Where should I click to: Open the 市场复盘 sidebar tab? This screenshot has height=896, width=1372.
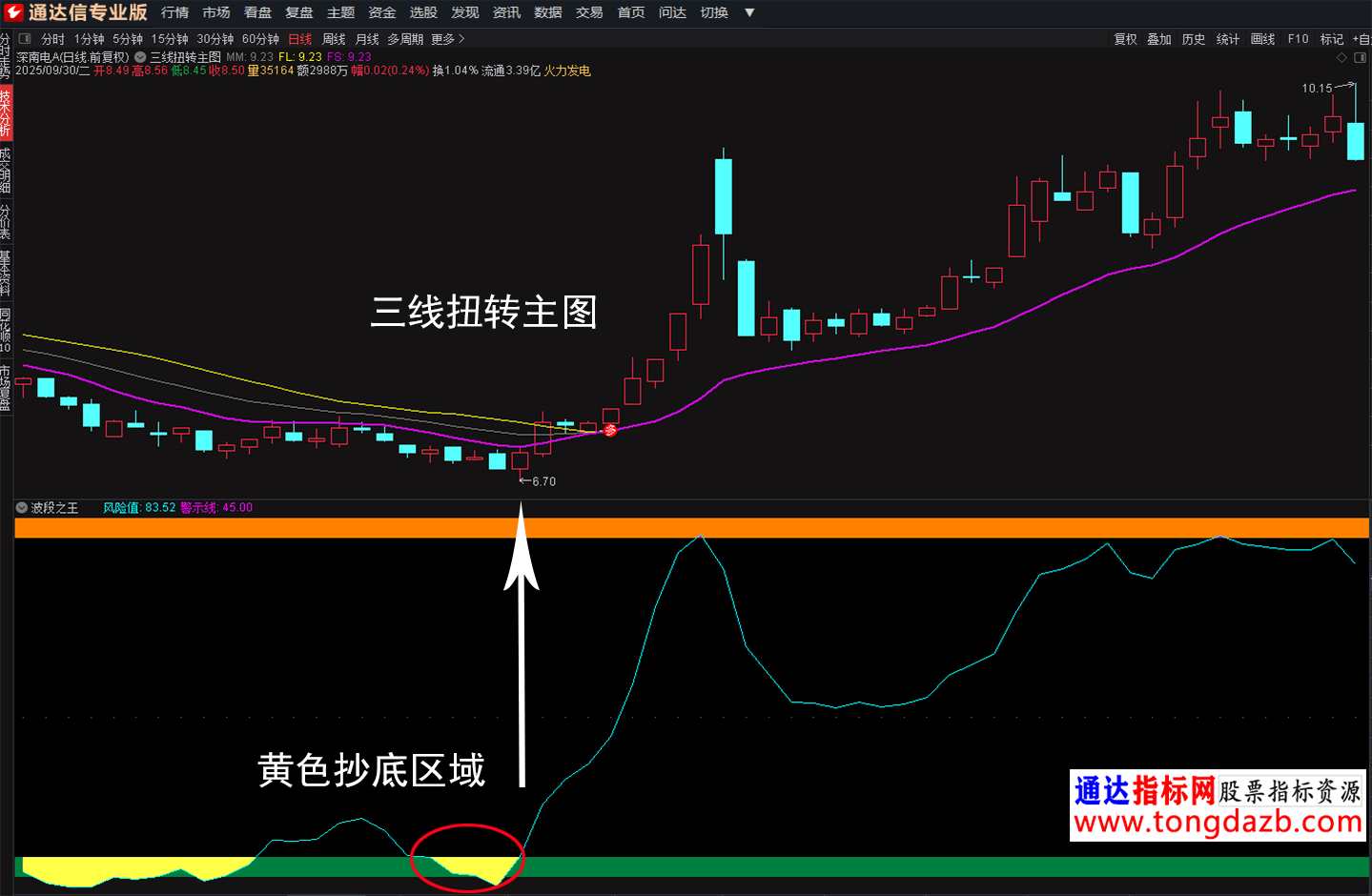(x=6, y=387)
